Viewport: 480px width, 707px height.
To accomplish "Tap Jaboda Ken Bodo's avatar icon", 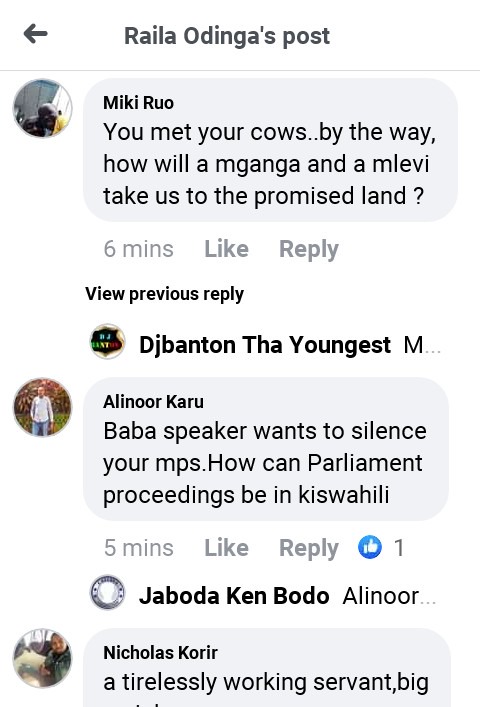I will (107, 592).
